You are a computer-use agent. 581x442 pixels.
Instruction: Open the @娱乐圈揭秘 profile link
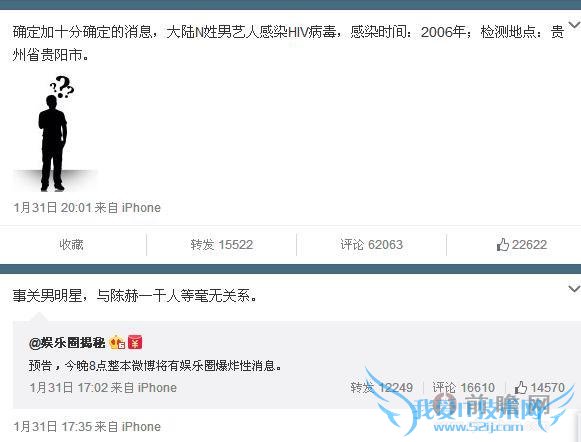click(67, 343)
